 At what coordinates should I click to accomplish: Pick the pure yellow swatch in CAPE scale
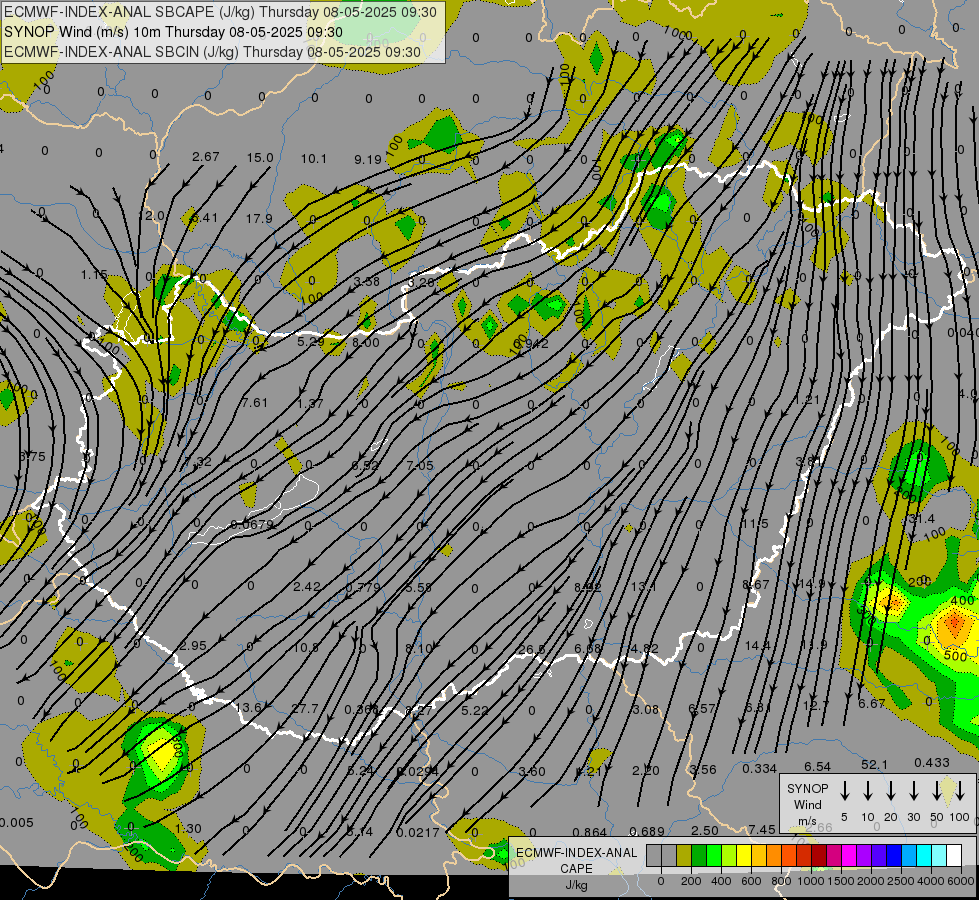pos(744,855)
